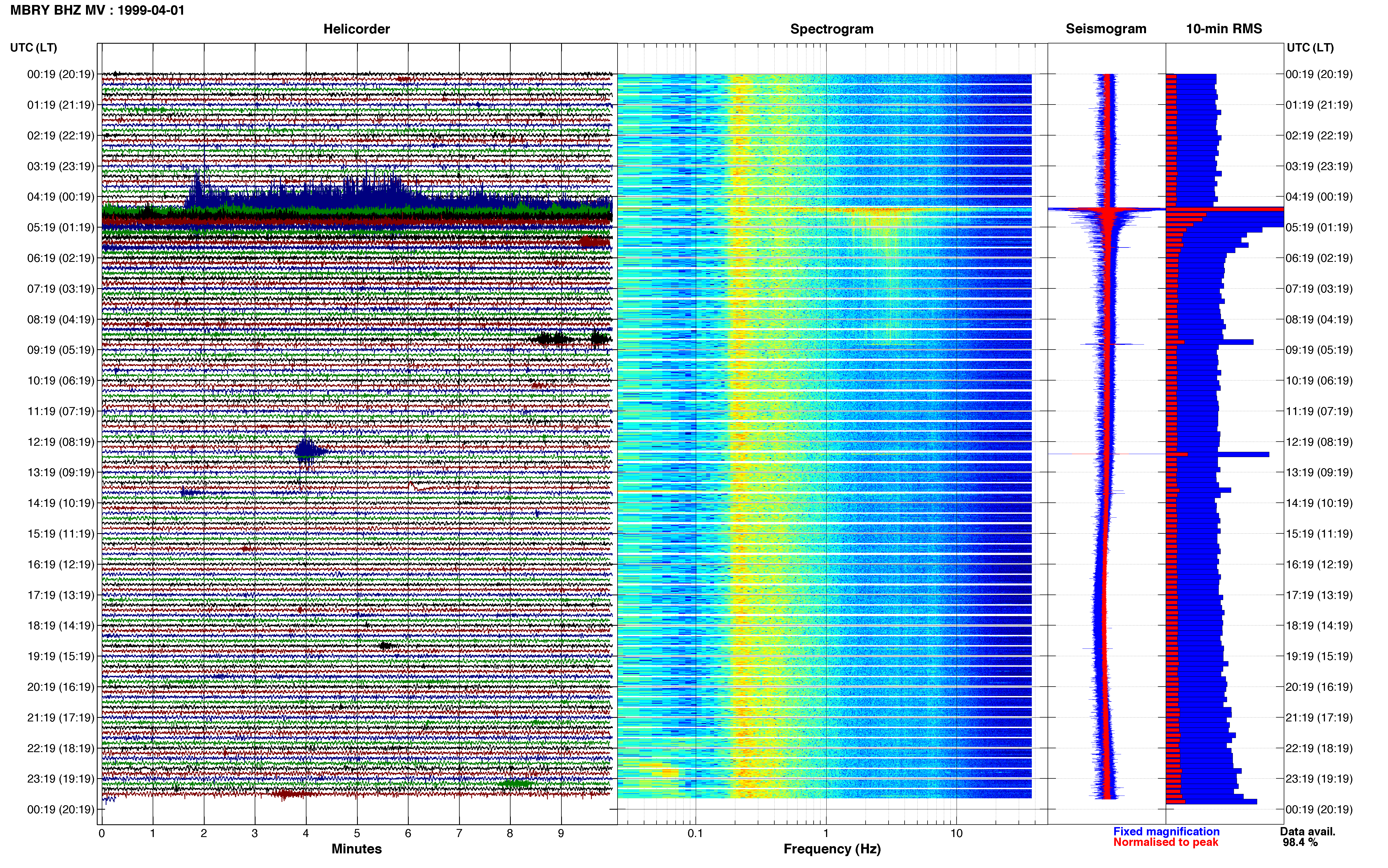Screen dimensions: 1388x868
Task: Click helicorder time label 01:19 (21:19)
Action: tap(61, 105)
